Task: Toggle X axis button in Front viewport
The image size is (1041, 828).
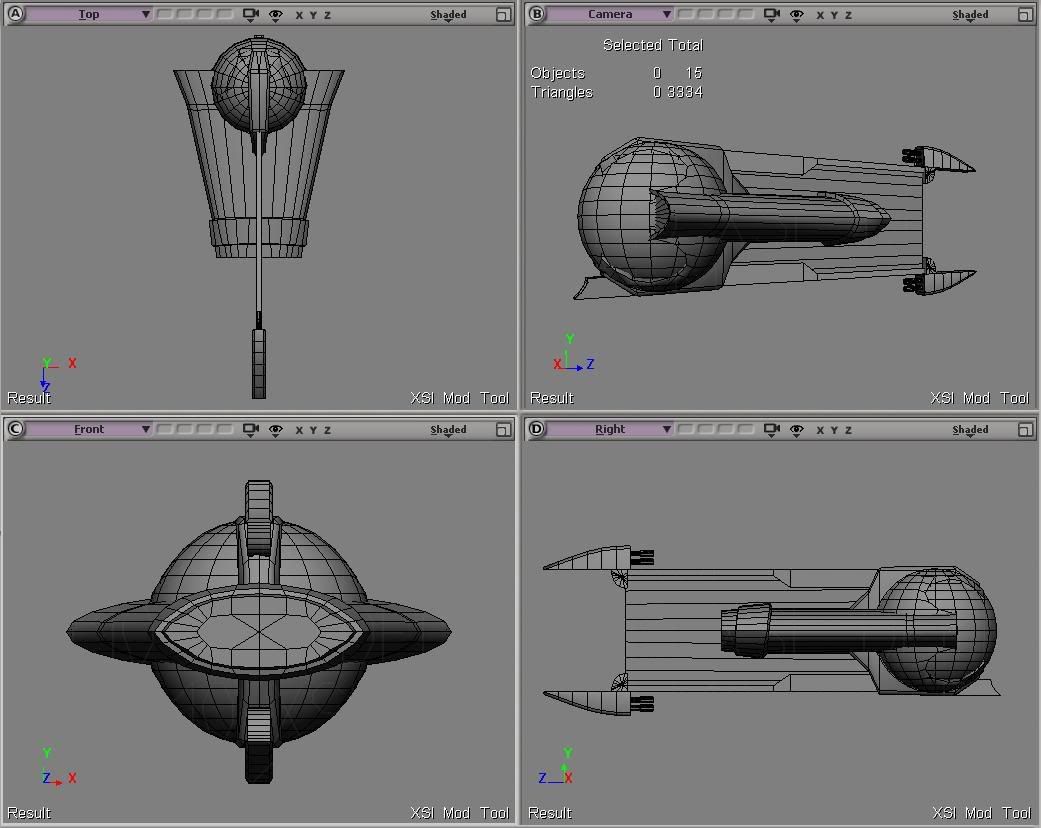Action: coord(299,430)
